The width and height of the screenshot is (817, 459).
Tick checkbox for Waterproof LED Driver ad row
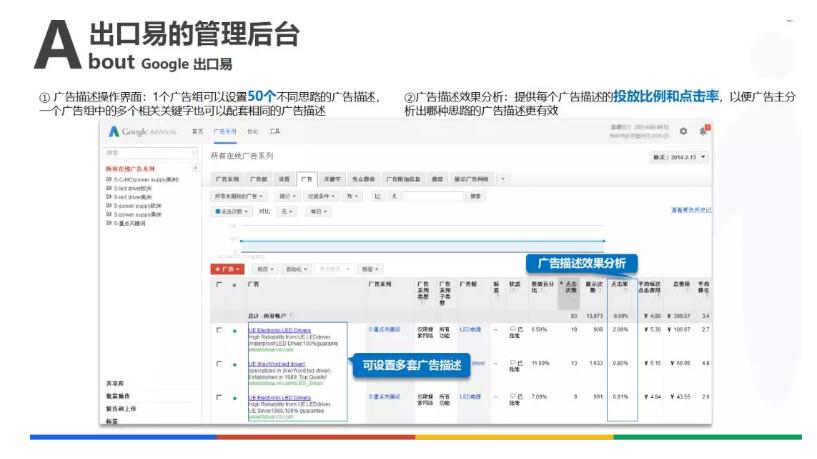click(x=219, y=330)
